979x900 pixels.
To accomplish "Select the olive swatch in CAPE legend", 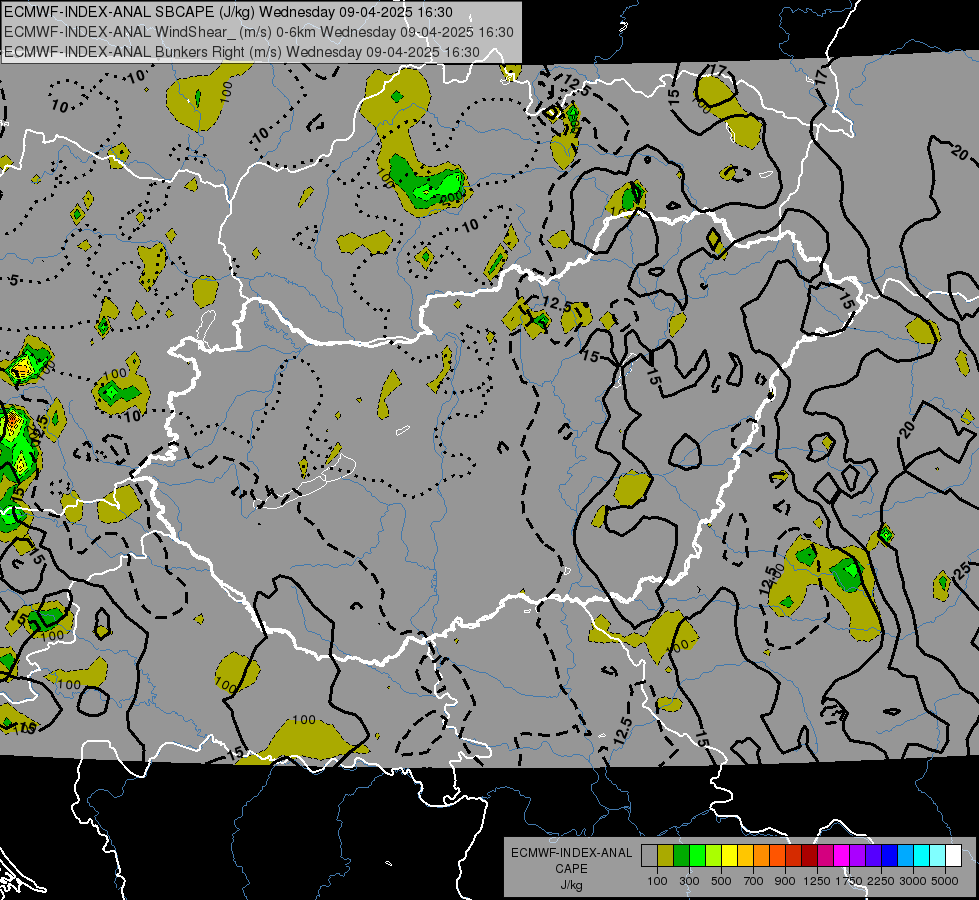I will [666, 856].
